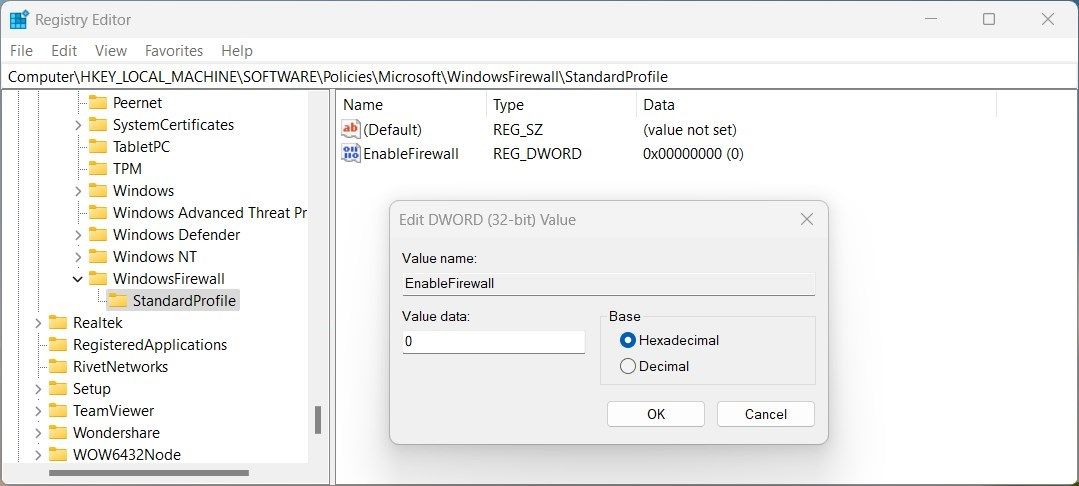
Task: Confirm the DWORD edit with OK
Action: [656, 414]
